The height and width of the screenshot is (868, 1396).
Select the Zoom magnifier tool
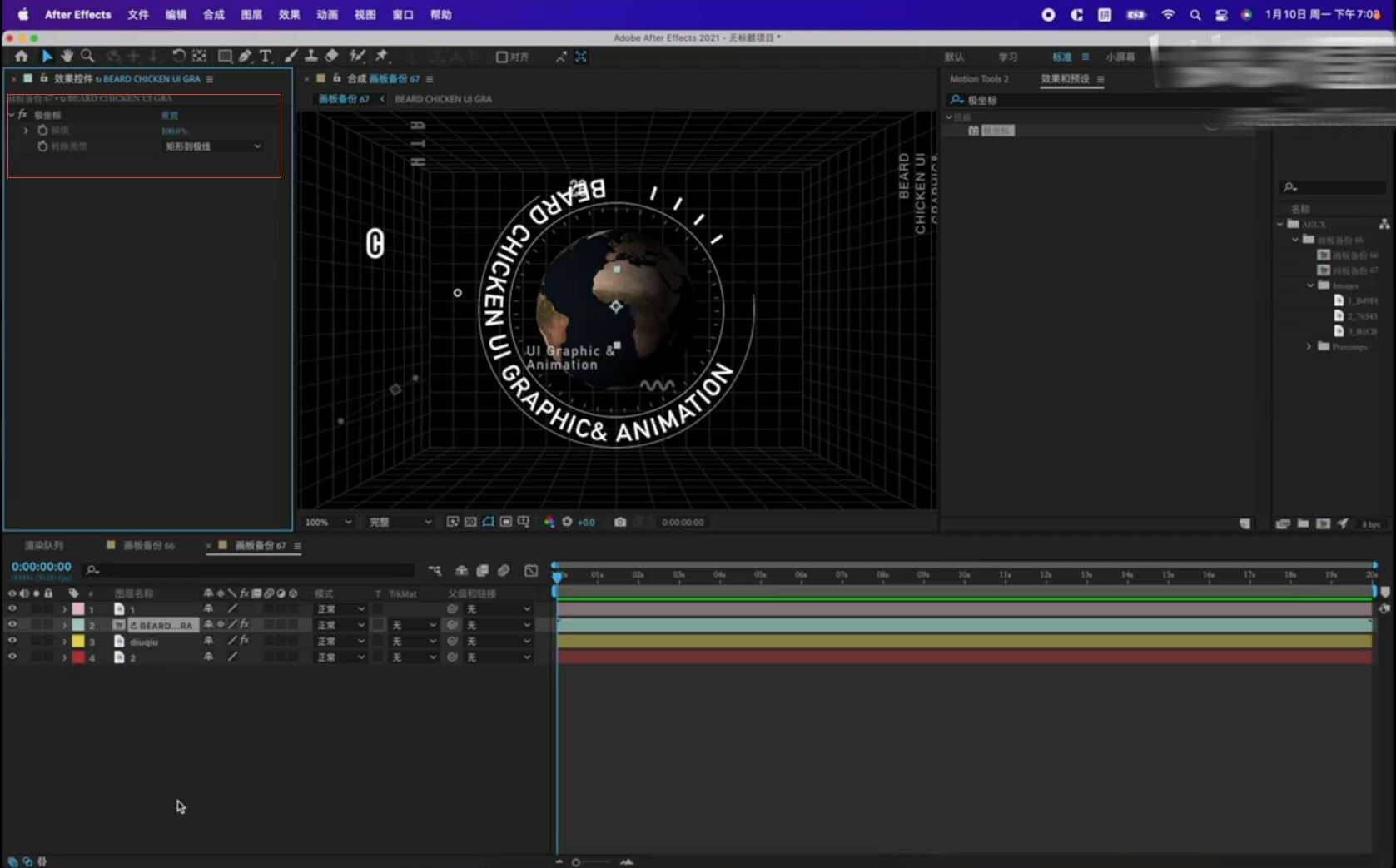[x=87, y=56]
